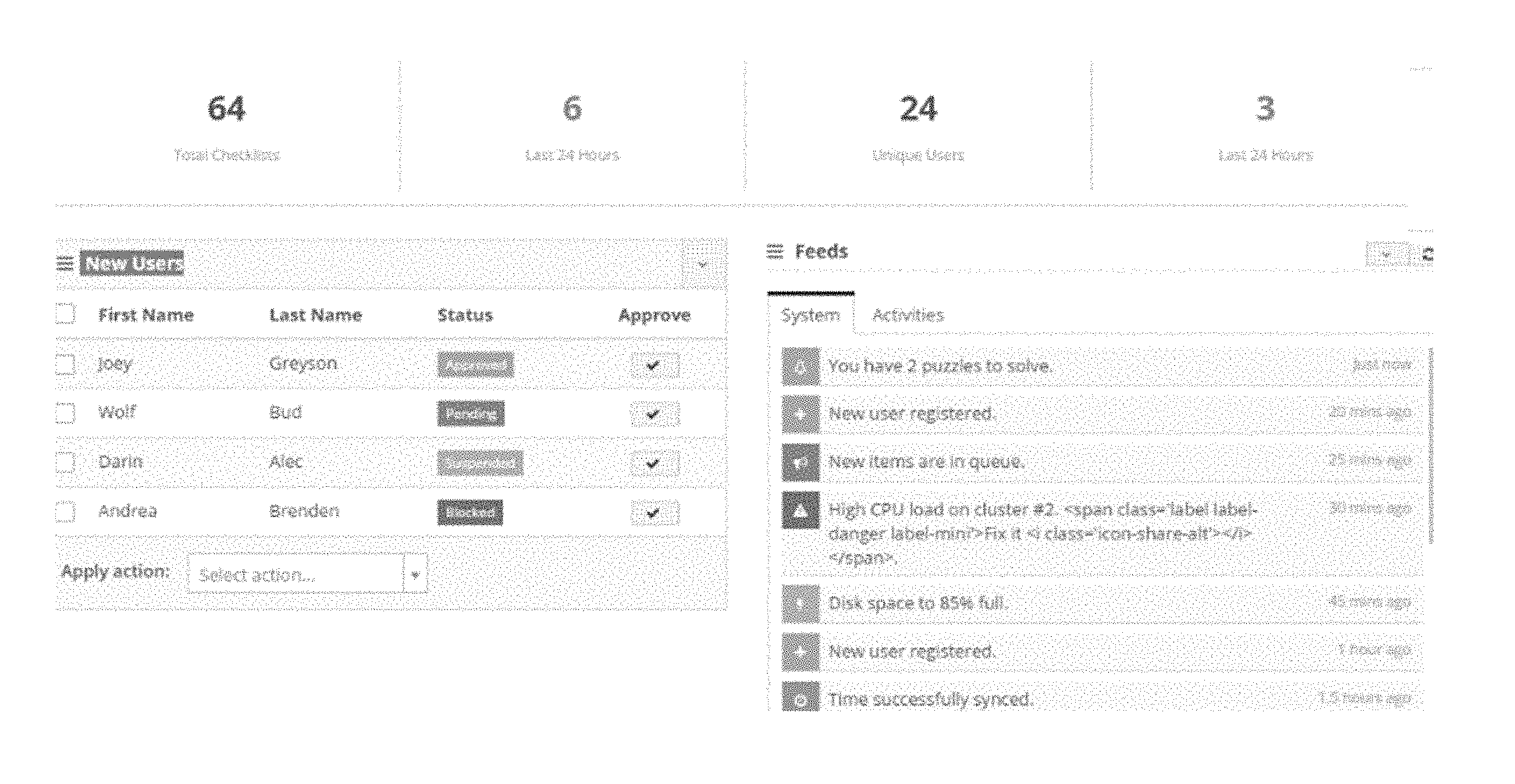Click the New Users panel list icon
1515x784 pixels.
(65, 263)
